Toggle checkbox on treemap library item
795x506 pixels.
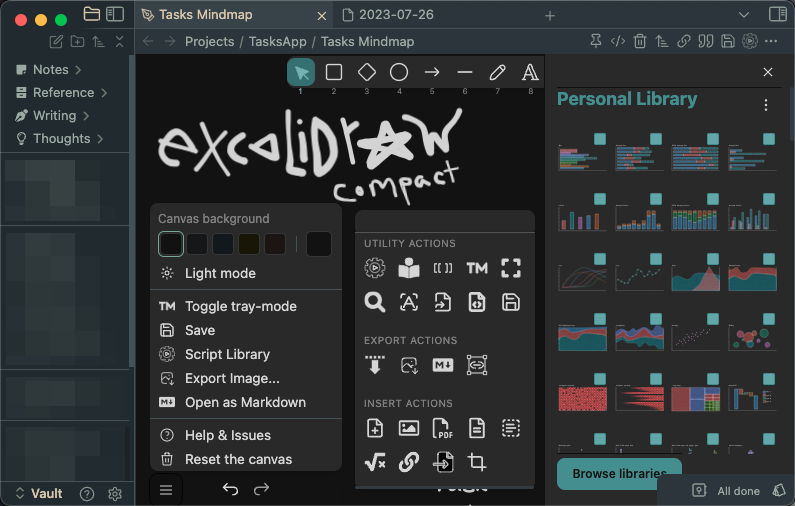tap(713, 379)
